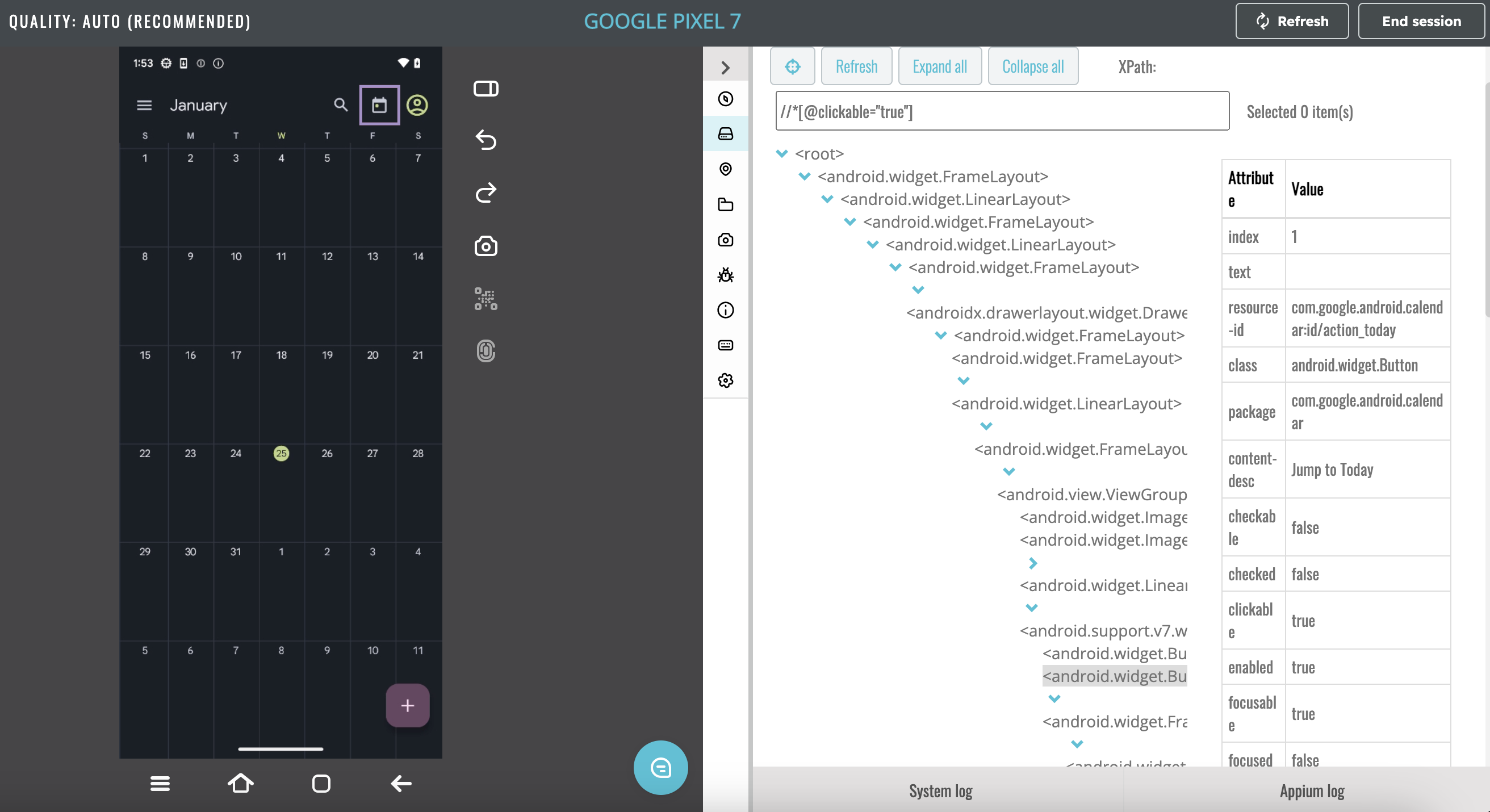Screen dimensions: 1490x812
Task: Collapse the root tree node
Action: pos(782,154)
